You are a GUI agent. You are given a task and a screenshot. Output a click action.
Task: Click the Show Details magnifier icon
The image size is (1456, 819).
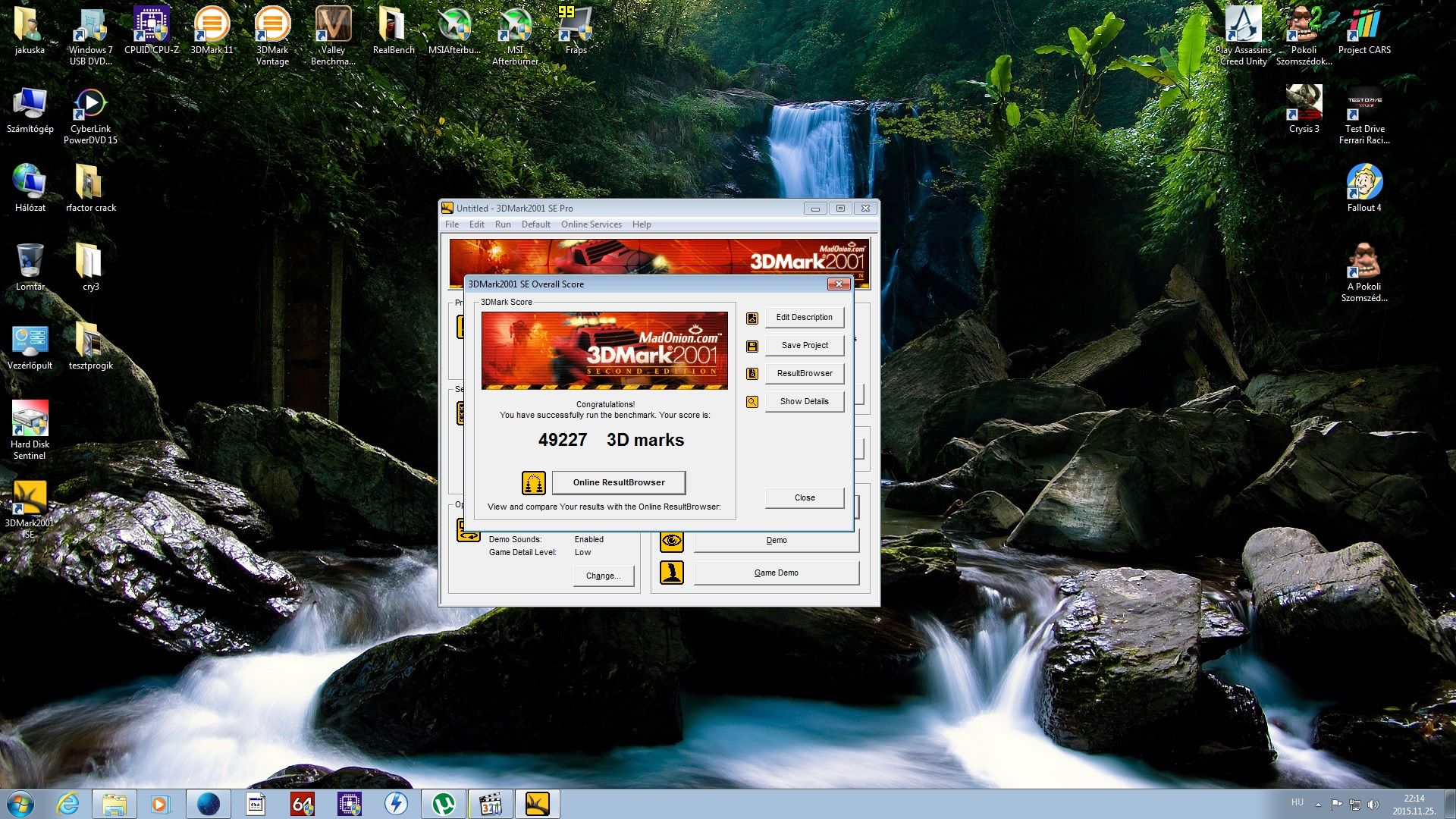752,402
